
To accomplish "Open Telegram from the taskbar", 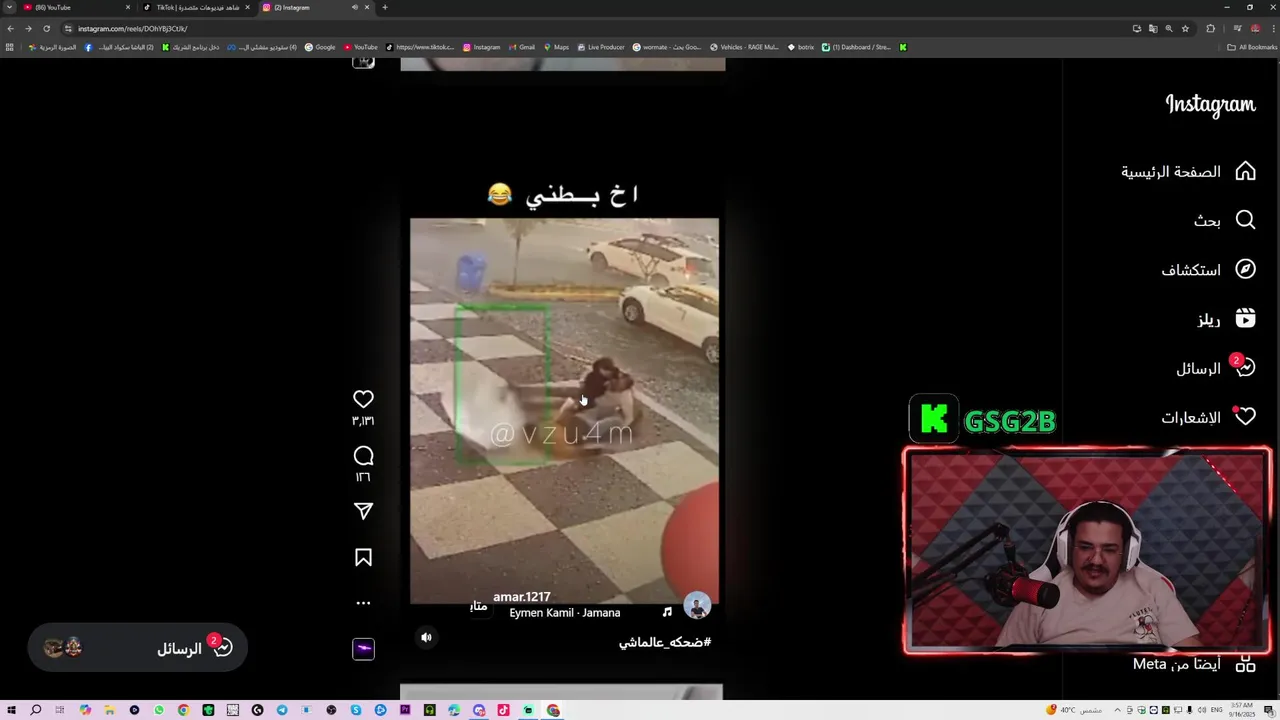I will [282, 710].
